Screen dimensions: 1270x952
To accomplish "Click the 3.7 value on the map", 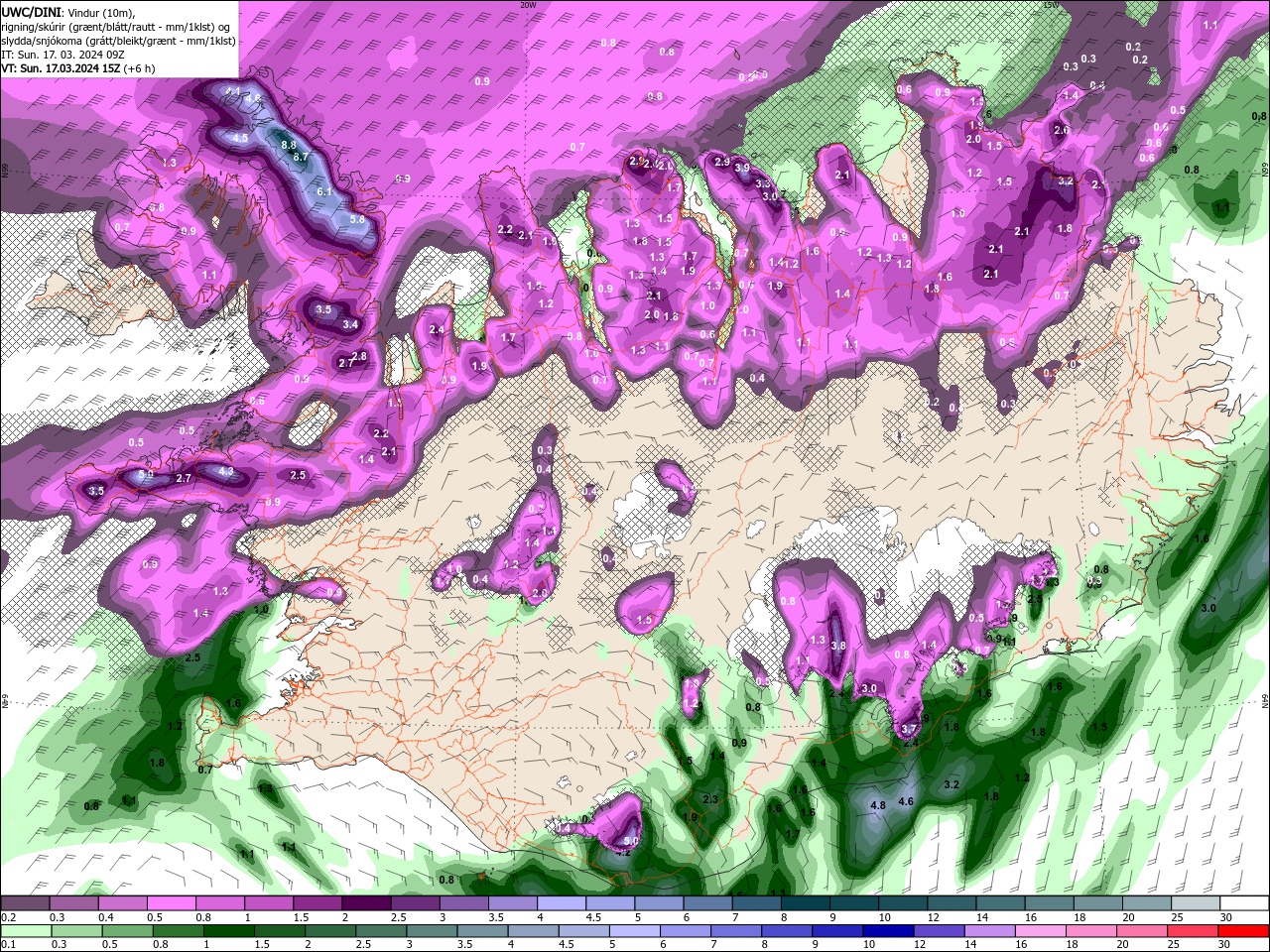I will 908,729.
